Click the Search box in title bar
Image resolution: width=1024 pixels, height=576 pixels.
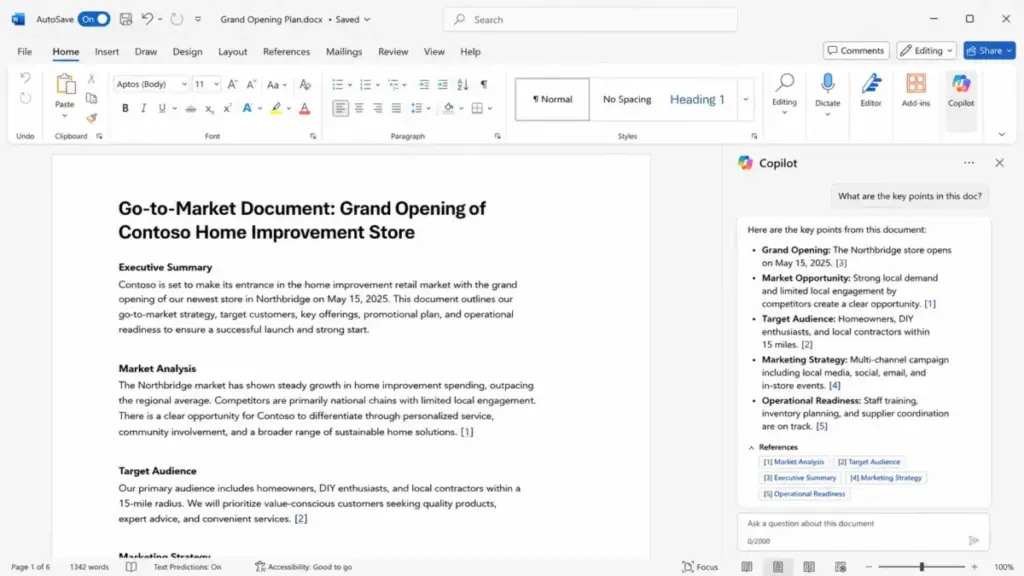[x=590, y=20]
